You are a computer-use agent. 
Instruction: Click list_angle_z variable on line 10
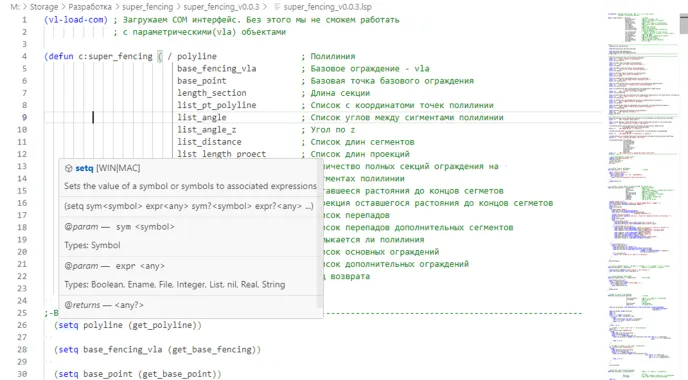(207, 130)
